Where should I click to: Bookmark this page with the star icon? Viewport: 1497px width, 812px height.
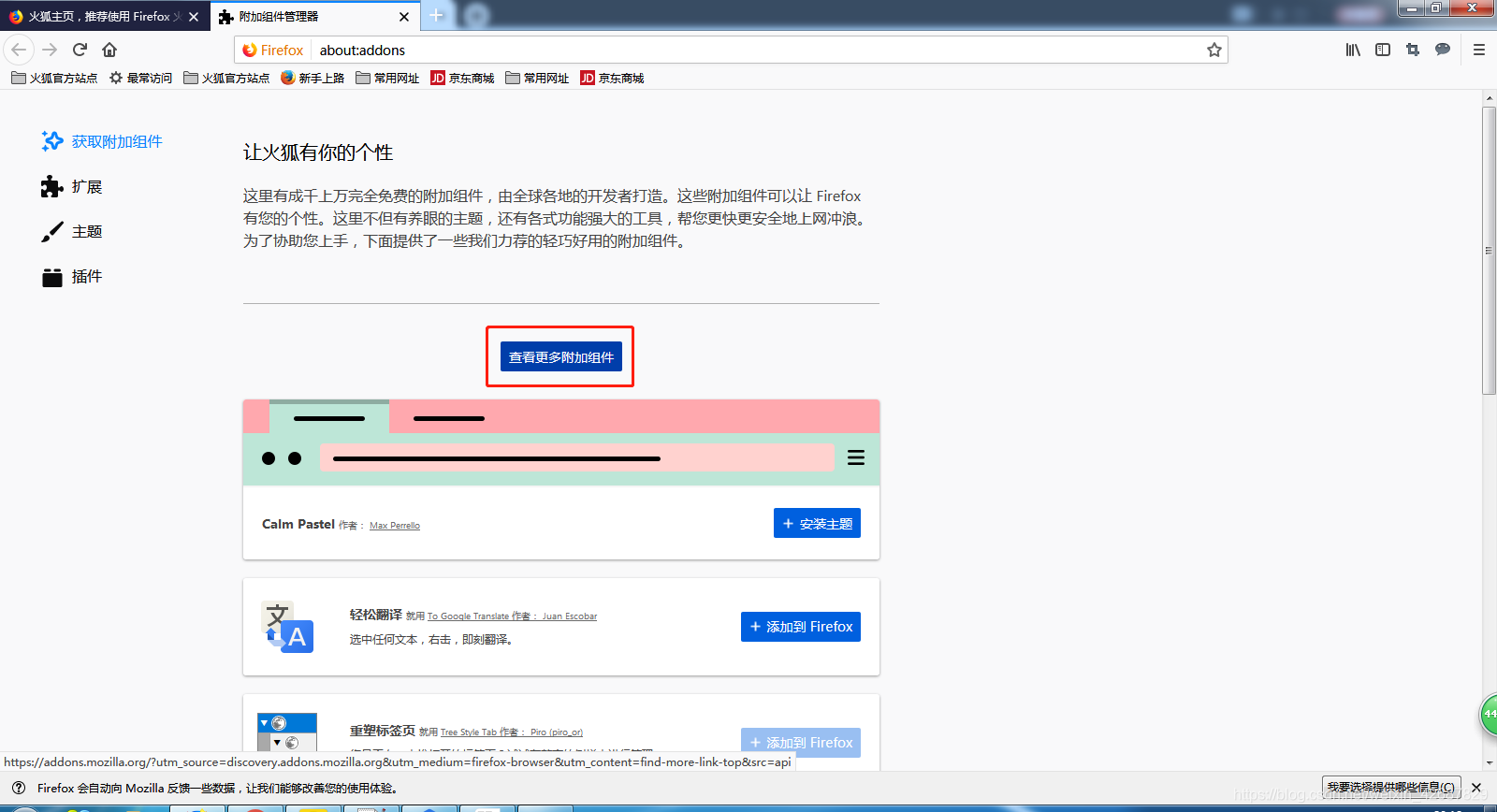point(1214,50)
